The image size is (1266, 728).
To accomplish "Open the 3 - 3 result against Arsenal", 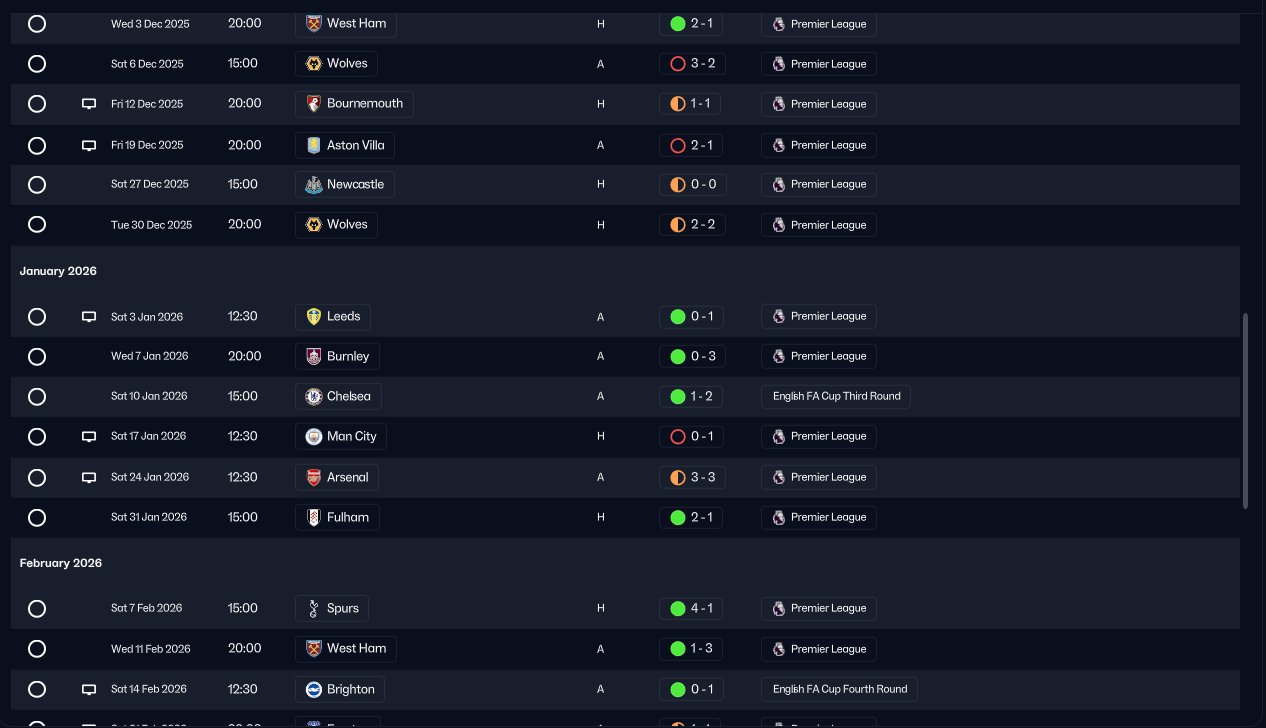I will (x=691, y=478).
